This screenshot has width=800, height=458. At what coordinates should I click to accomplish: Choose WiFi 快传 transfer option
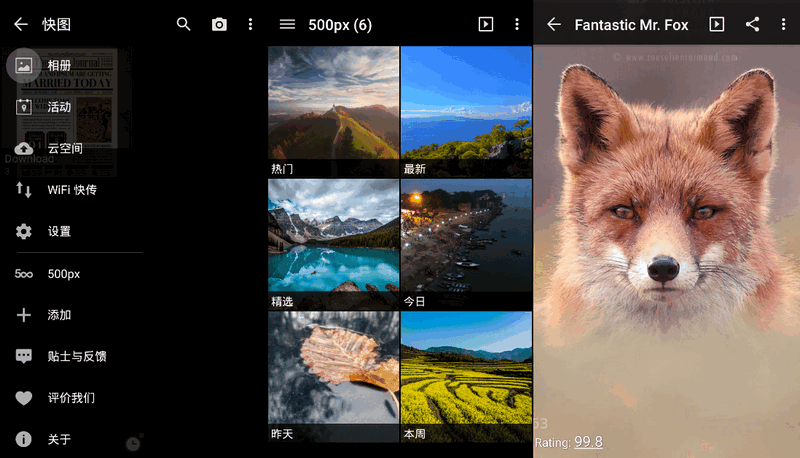(71, 190)
